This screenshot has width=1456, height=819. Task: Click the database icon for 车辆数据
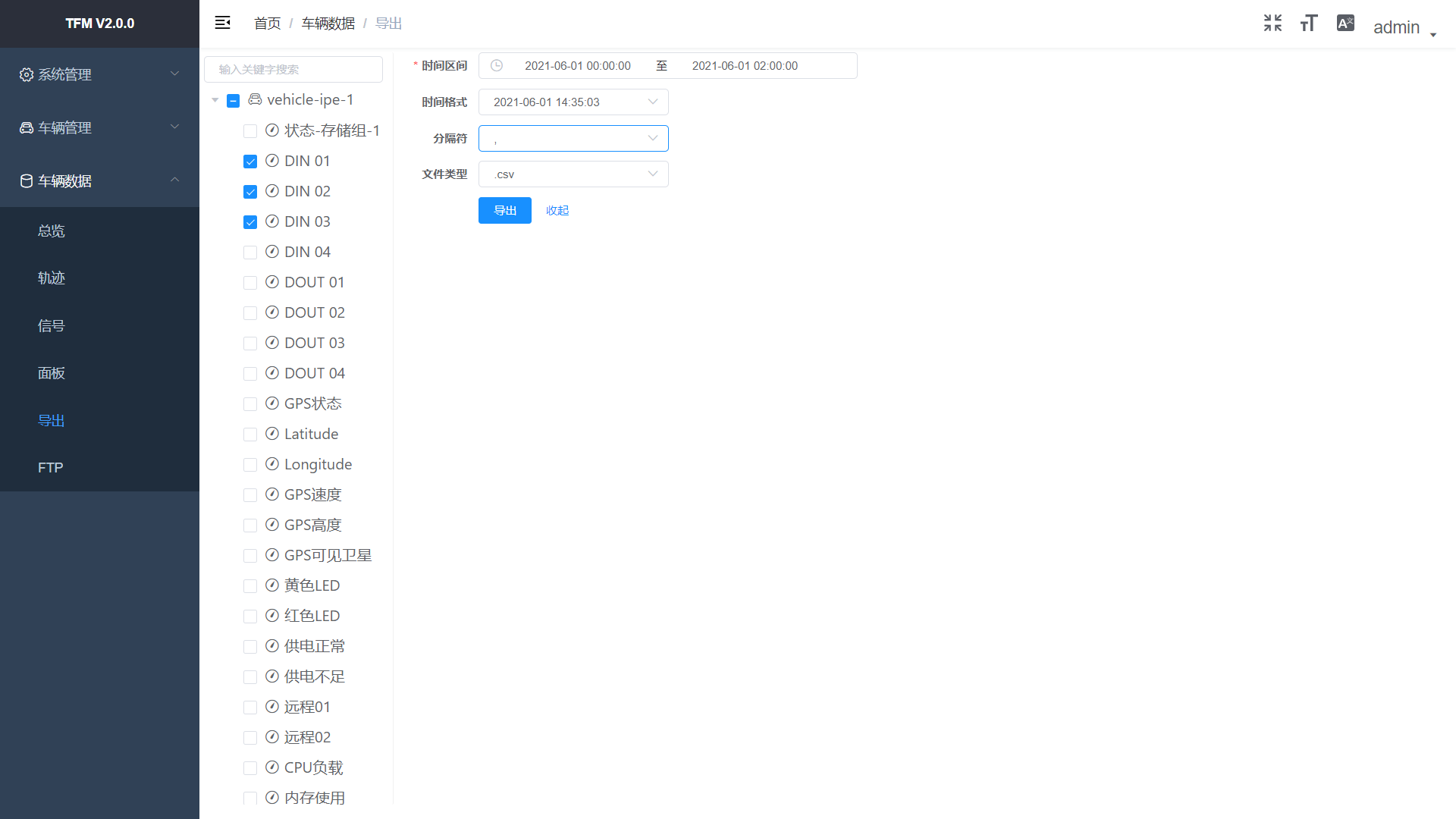[27, 180]
